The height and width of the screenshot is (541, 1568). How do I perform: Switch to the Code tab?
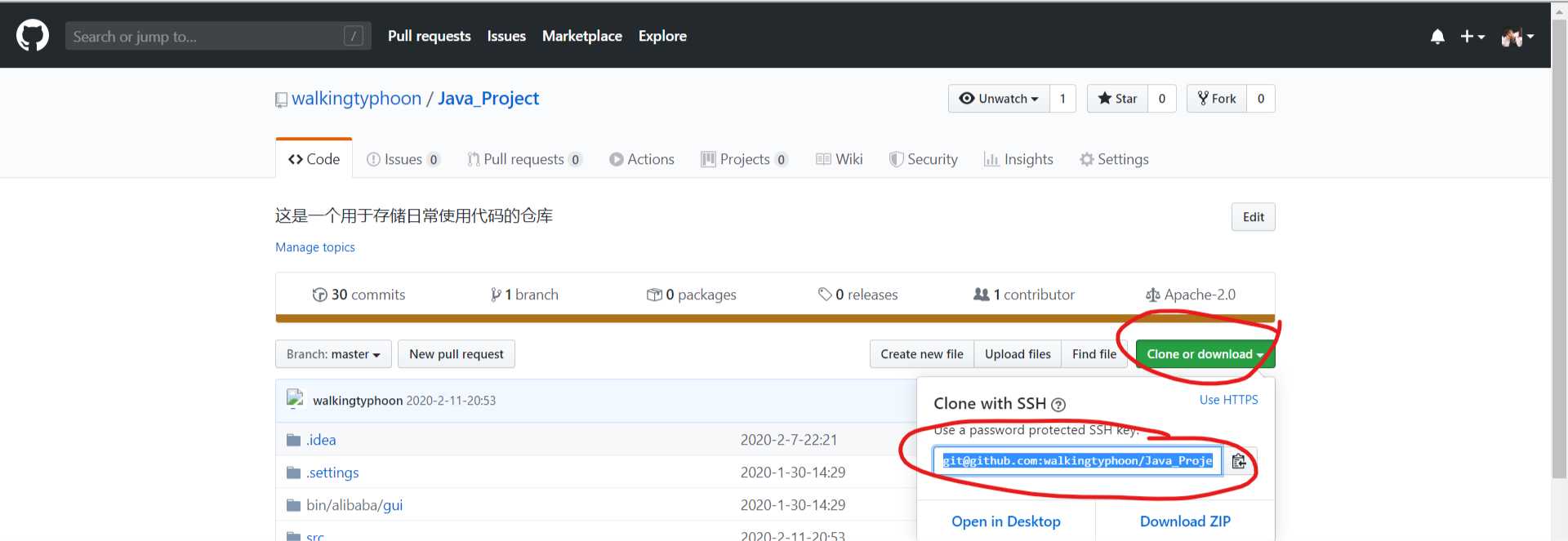click(314, 159)
